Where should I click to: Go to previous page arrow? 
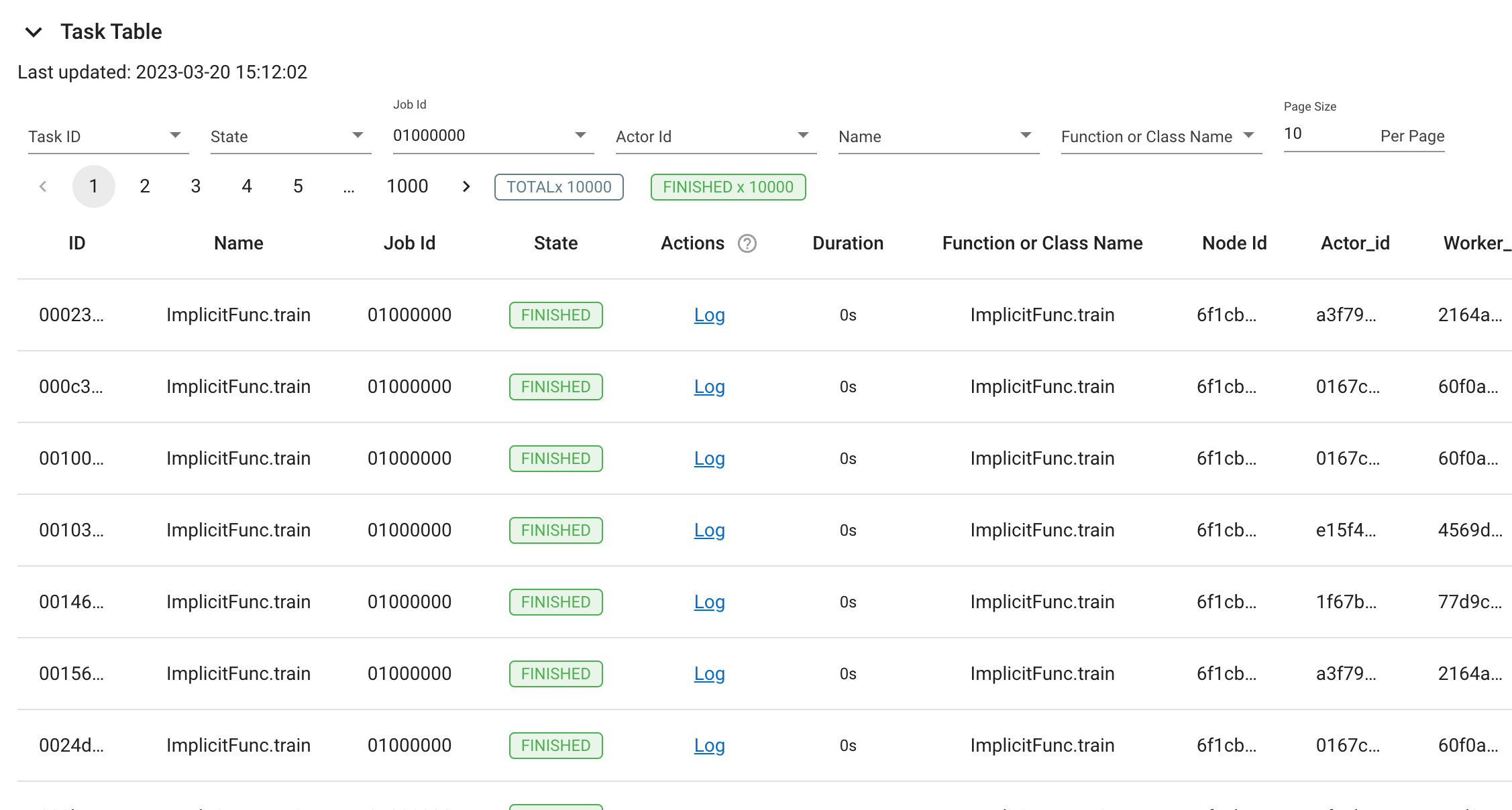pyautogui.click(x=43, y=186)
